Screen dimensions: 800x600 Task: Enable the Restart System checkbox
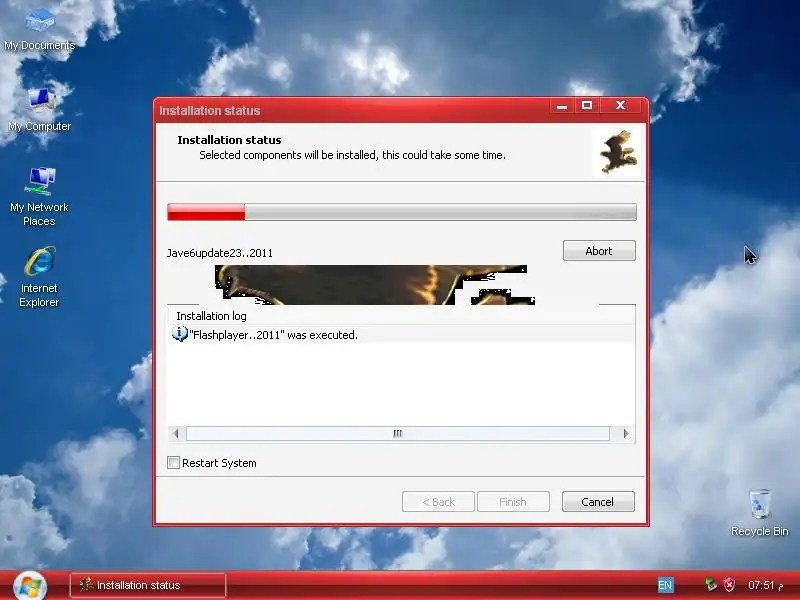173,463
